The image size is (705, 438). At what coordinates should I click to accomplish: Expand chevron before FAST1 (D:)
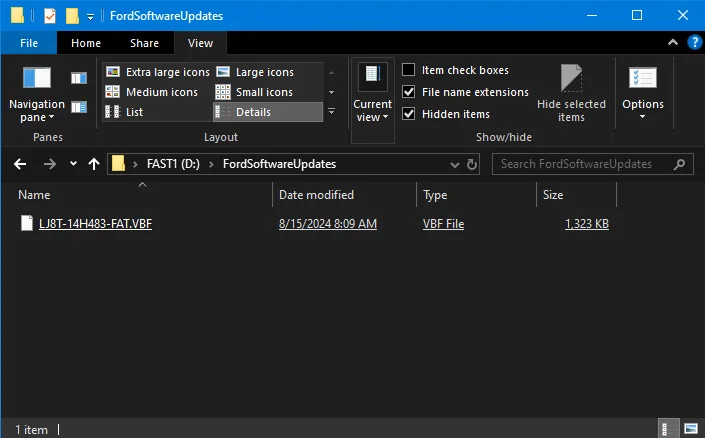(135, 164)
